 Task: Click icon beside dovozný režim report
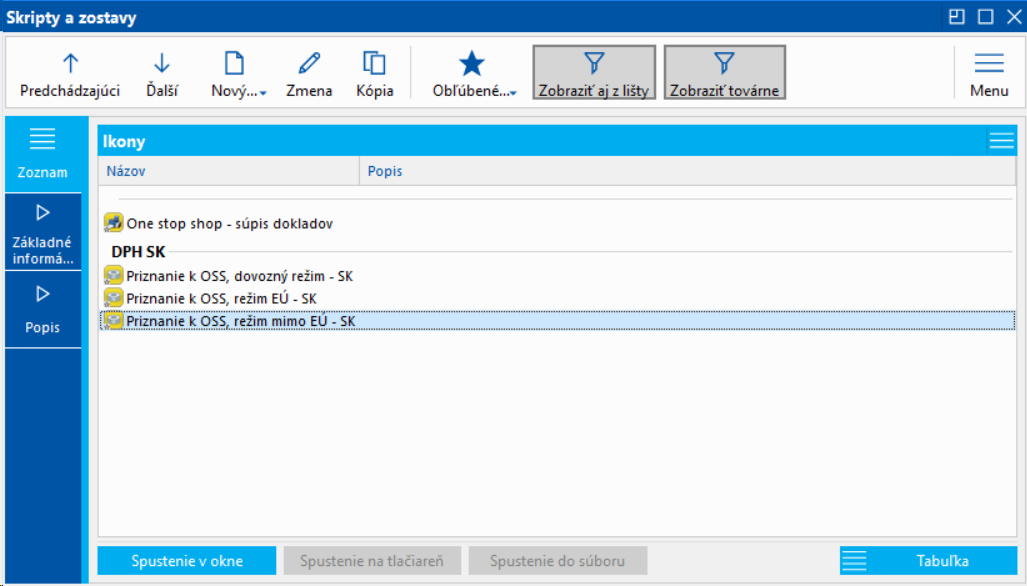click(113, 276)
